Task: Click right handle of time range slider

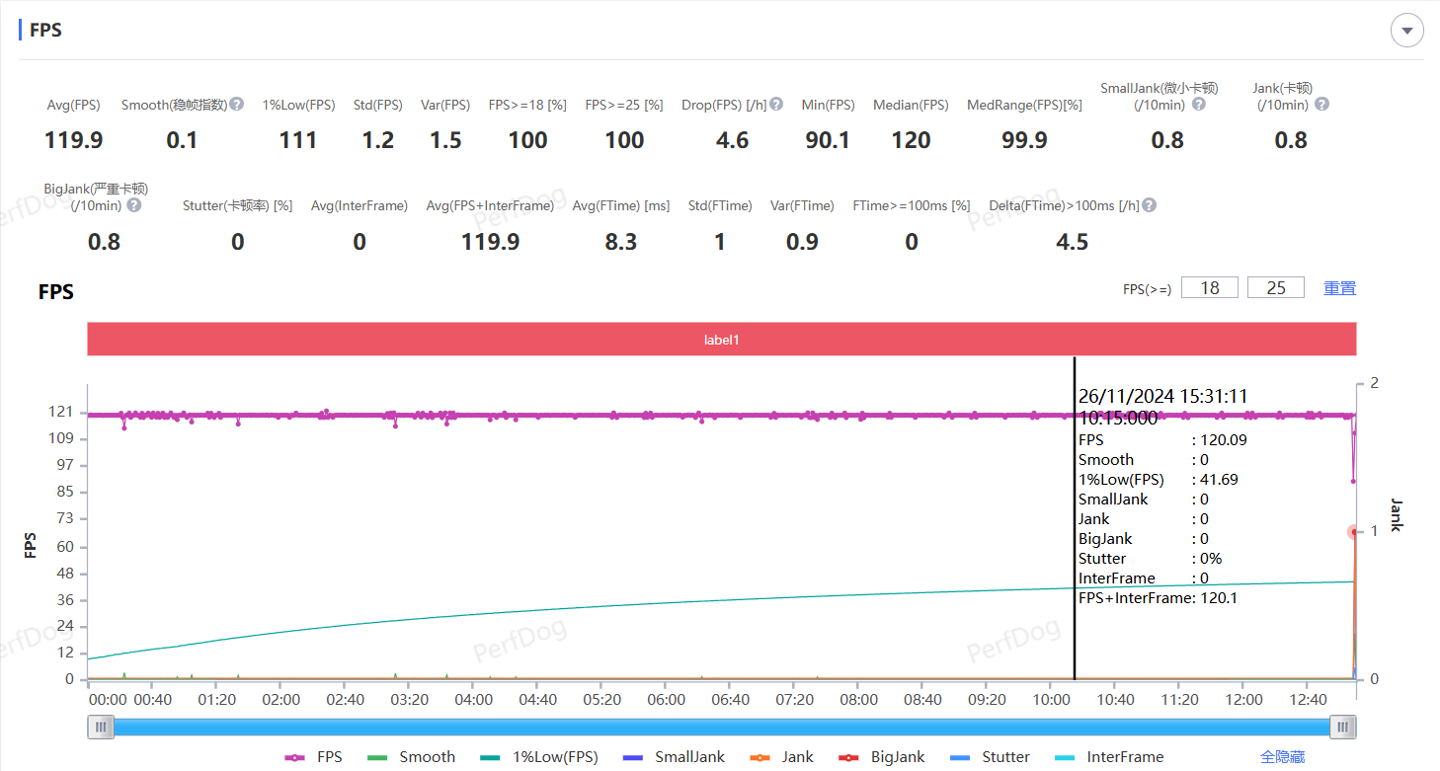Action: [1344, 727]
